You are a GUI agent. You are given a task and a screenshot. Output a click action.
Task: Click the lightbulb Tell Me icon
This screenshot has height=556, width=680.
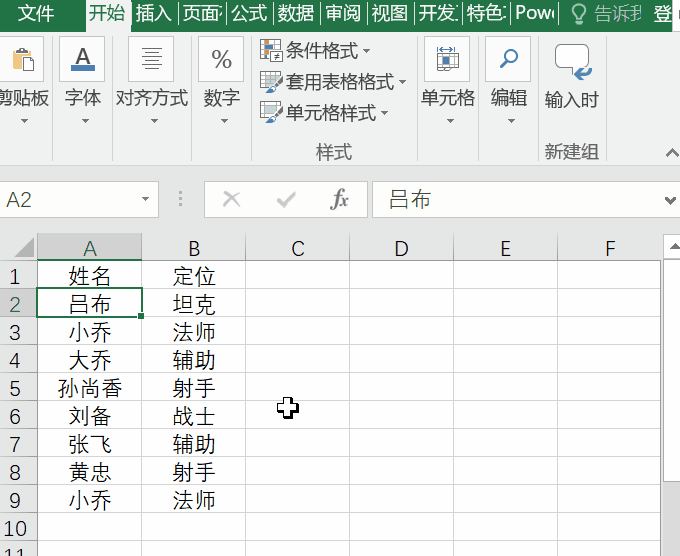pyautogui.click(x=579, y=14)
